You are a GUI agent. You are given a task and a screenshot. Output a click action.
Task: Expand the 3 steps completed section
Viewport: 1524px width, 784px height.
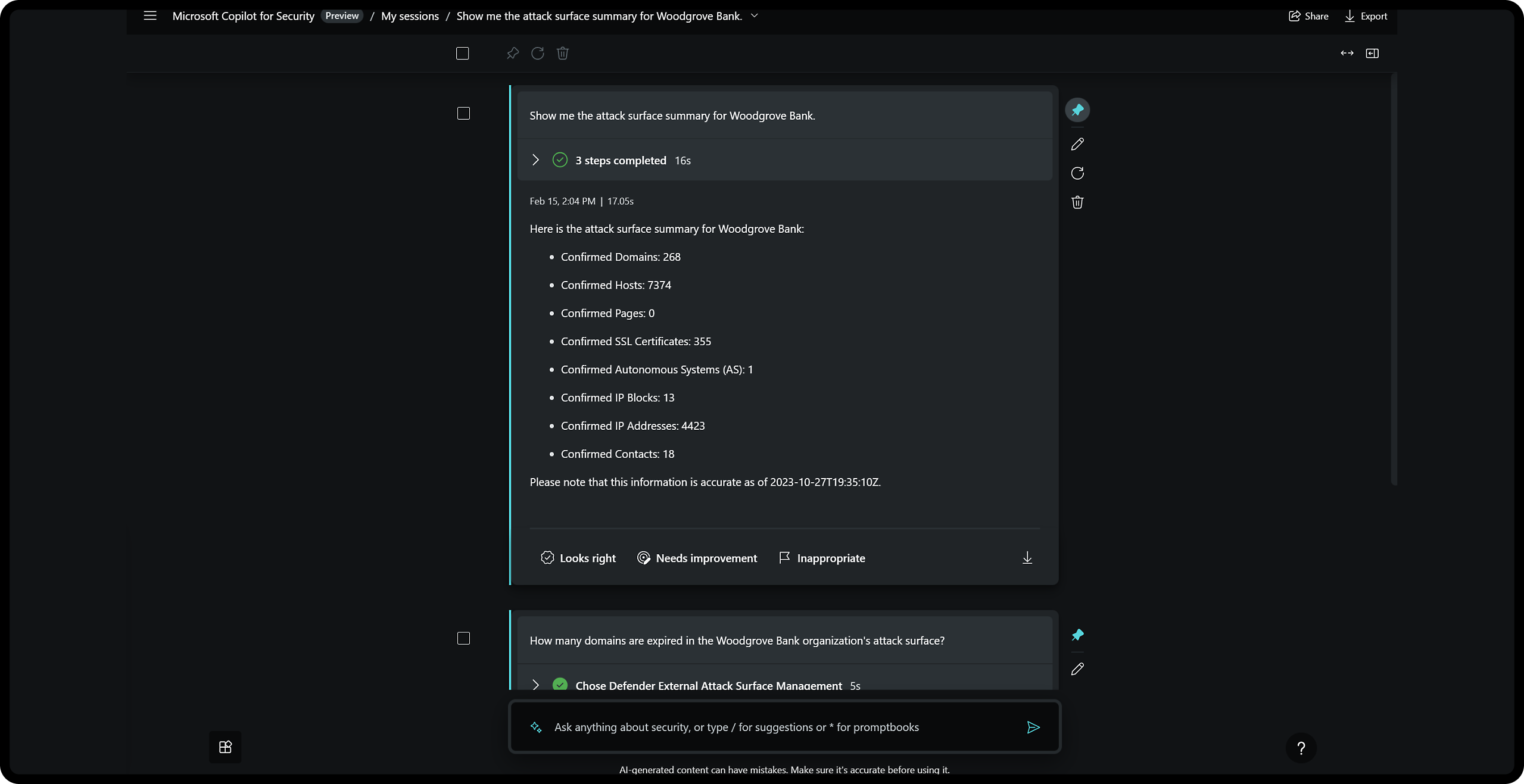536,159
